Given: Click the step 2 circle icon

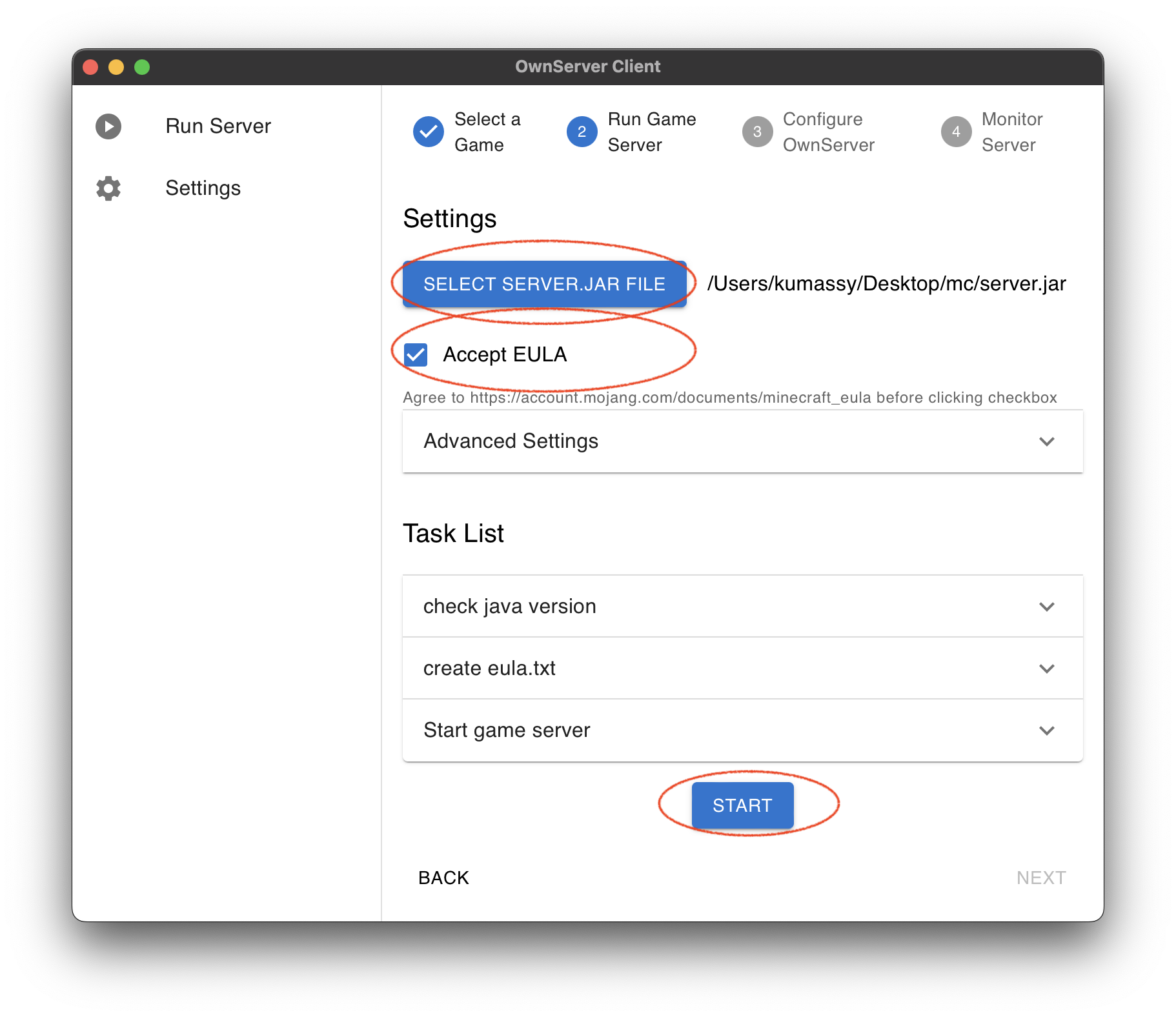Looking at the screenshot, I should click(582, 132).
